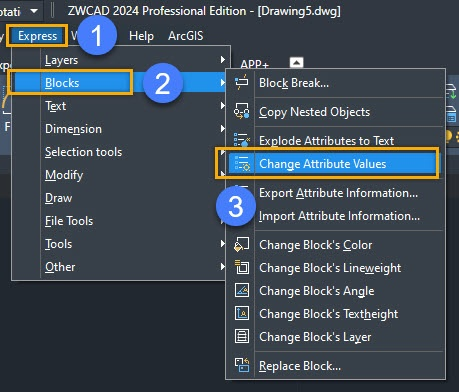The width and height of the screenshot is (459, 392).
Task: Click the Explode Attributes to Text icon
Action: (x=242, y=140)
